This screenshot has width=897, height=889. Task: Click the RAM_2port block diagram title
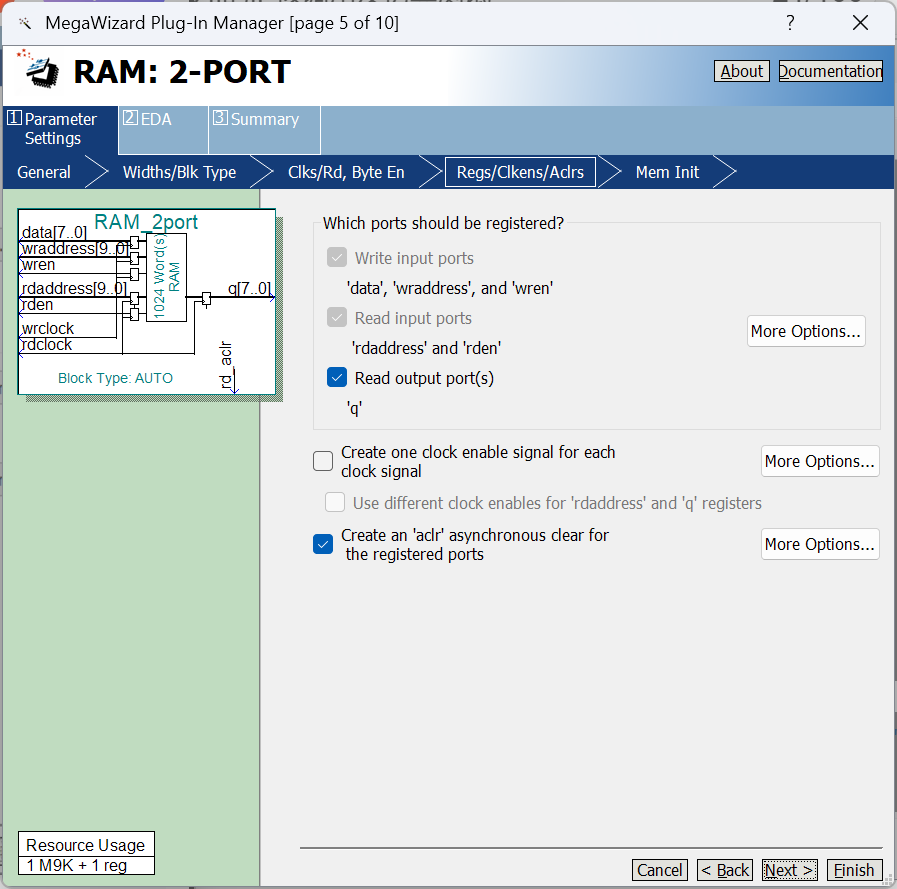(x=146, y=222)
